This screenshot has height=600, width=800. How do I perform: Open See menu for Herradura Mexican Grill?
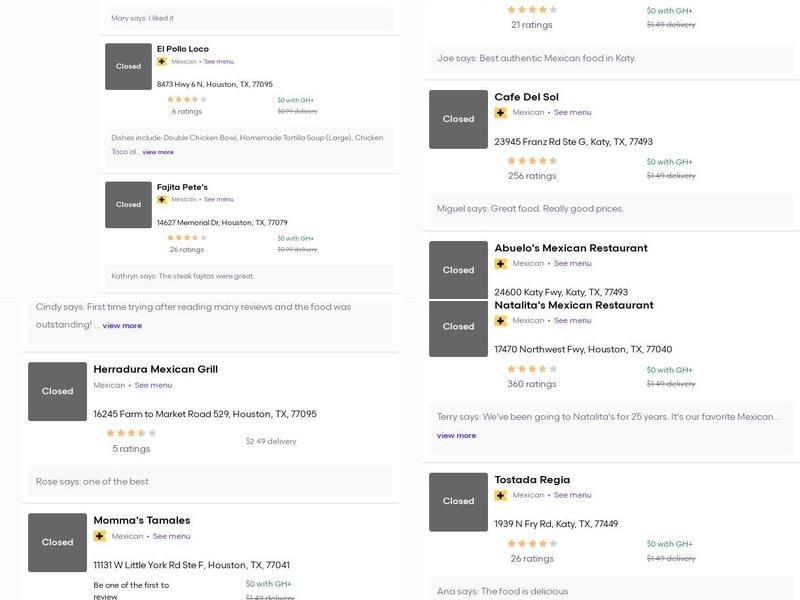153,385
